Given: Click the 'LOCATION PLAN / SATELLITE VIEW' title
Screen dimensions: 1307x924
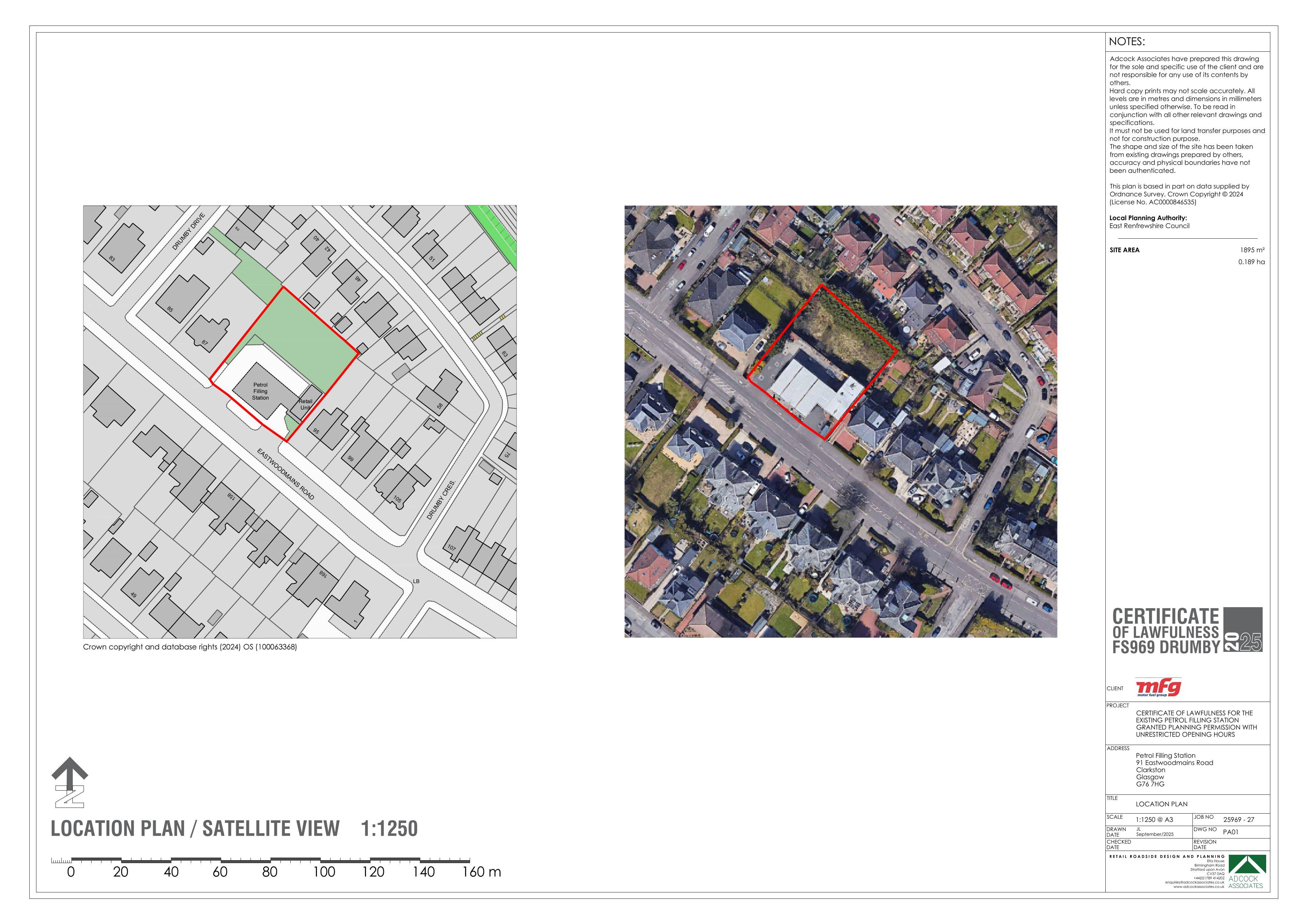Looking at the screenshot, I should click(x=195, y=828).
